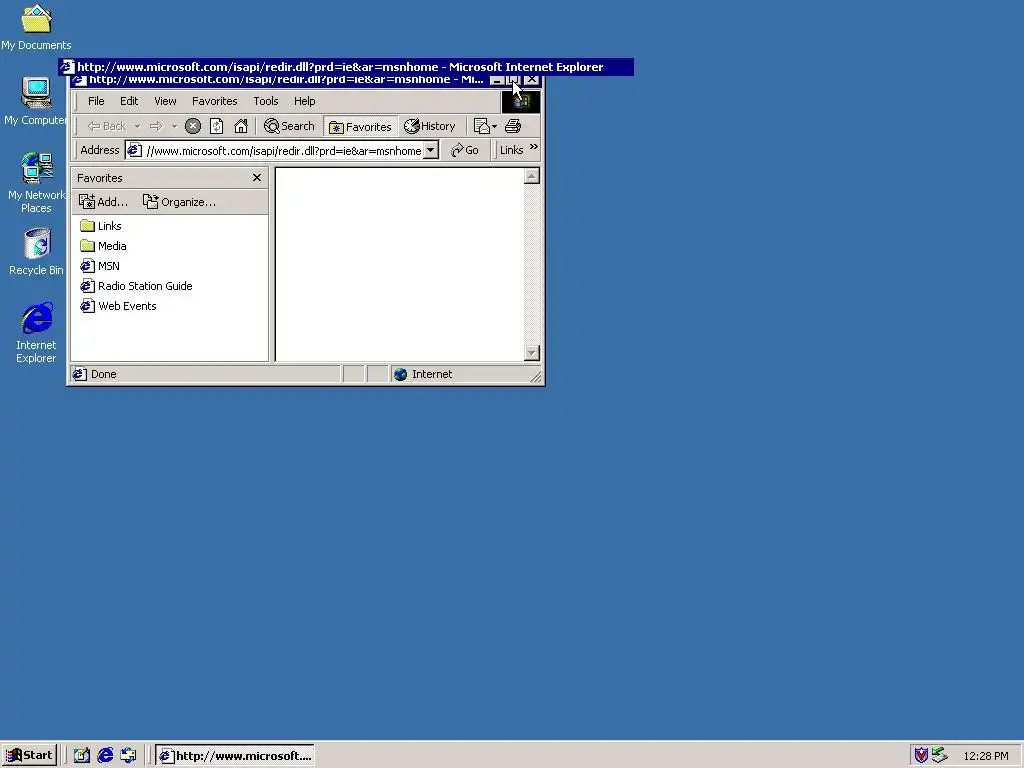
Task: Click the network connection tray icon
Action: tap(939, 756)
